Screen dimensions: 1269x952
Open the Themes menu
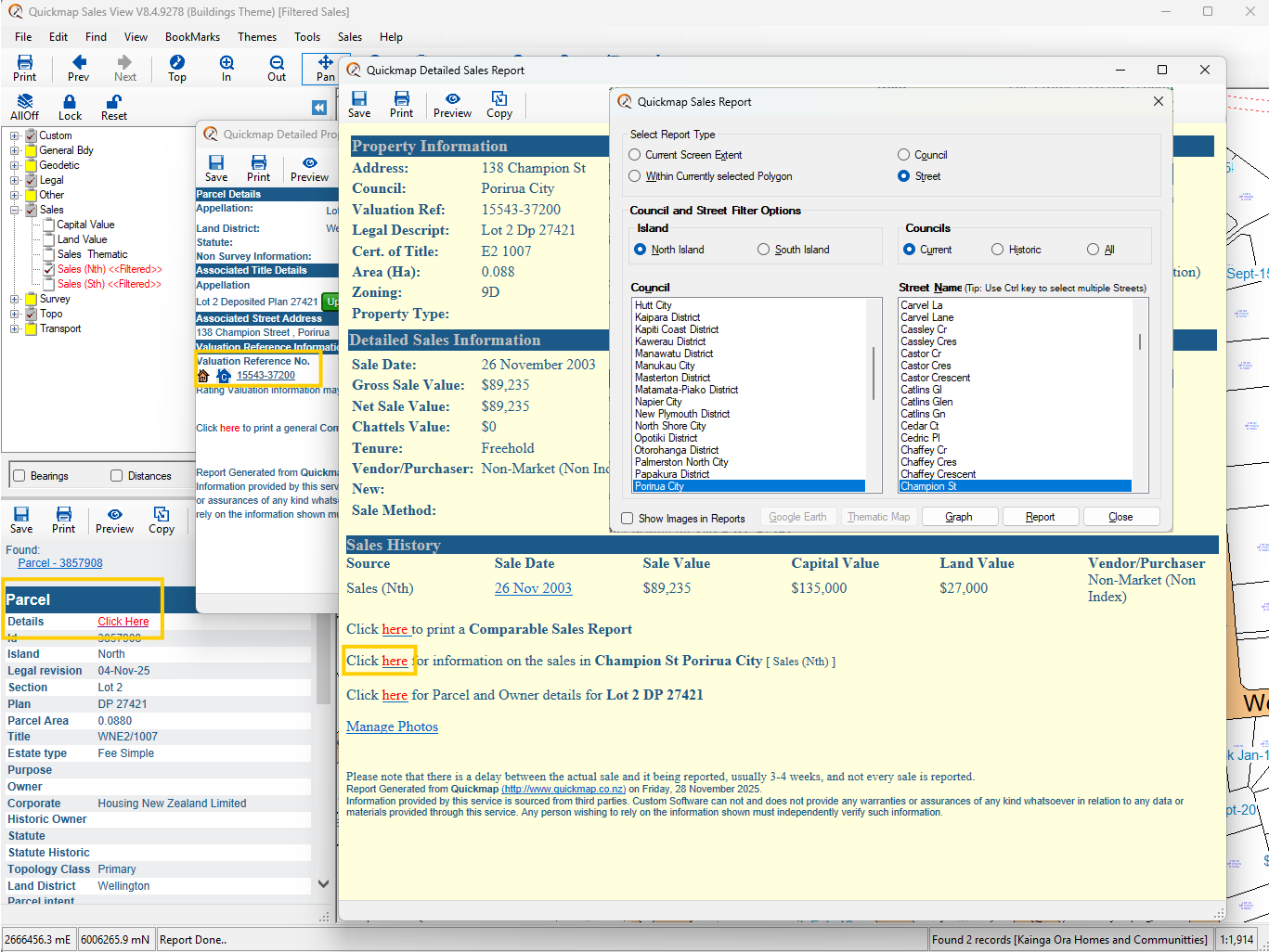257,37
